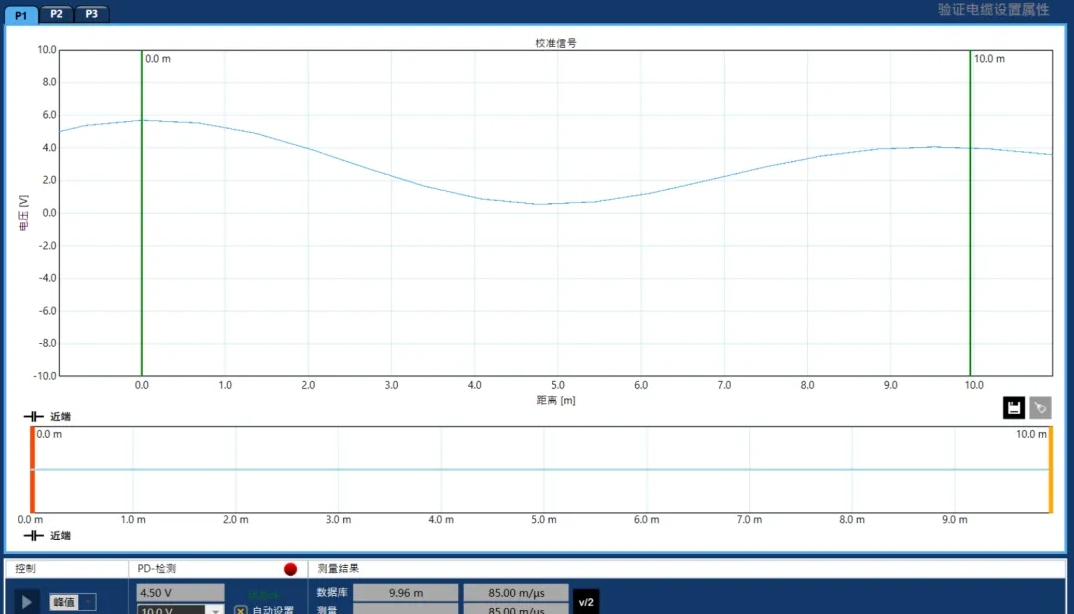The width and height of the screenshot is (1074, 614).
Task: Click the 数据库 distance value showing 9.96 m
Action: tap(405, 592)
